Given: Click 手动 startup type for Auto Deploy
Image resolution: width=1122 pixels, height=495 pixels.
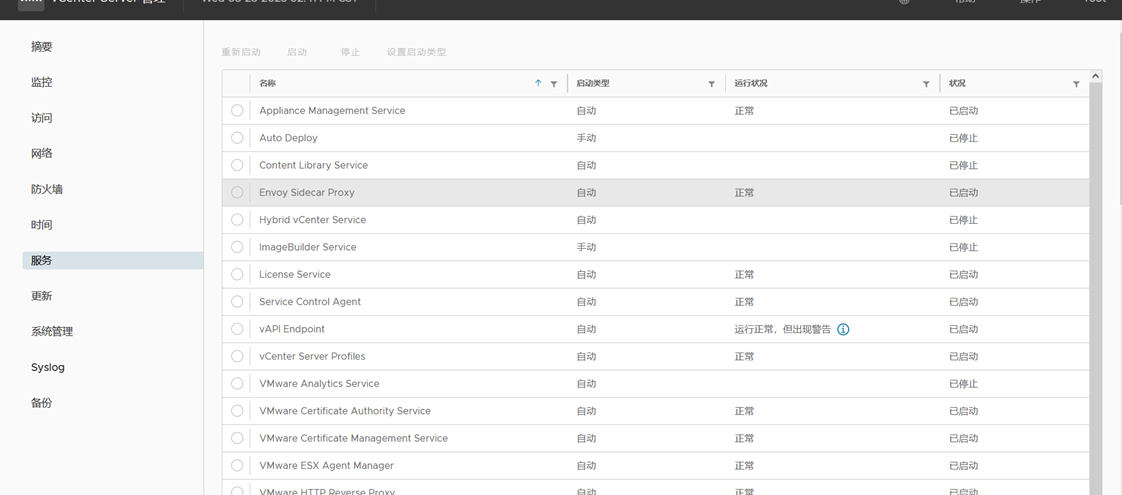Looking at the screenshot, I should pos(586,138).
